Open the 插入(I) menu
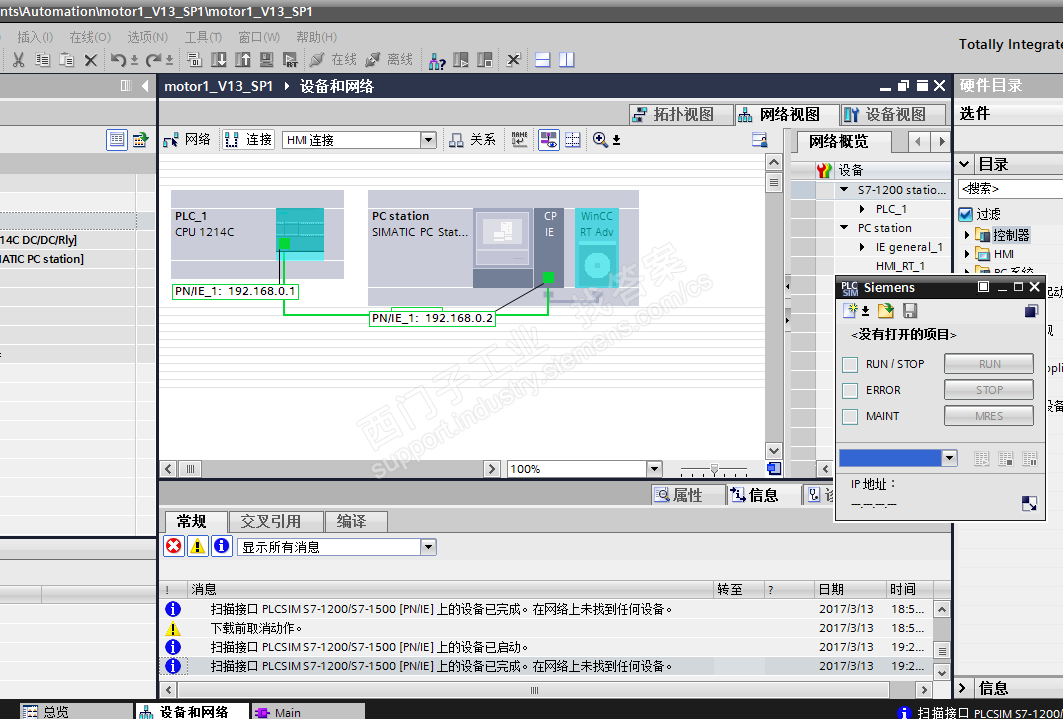 click(x=35, y=37)
